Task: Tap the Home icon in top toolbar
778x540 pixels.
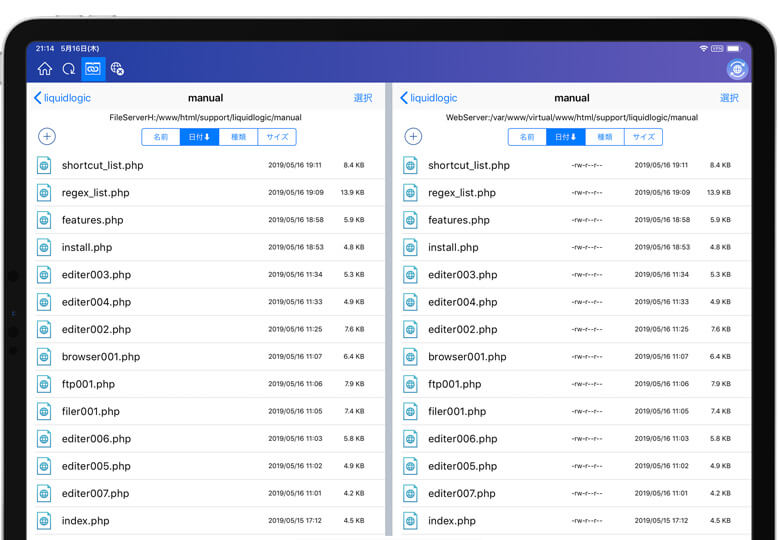Action: coord(45,69)
